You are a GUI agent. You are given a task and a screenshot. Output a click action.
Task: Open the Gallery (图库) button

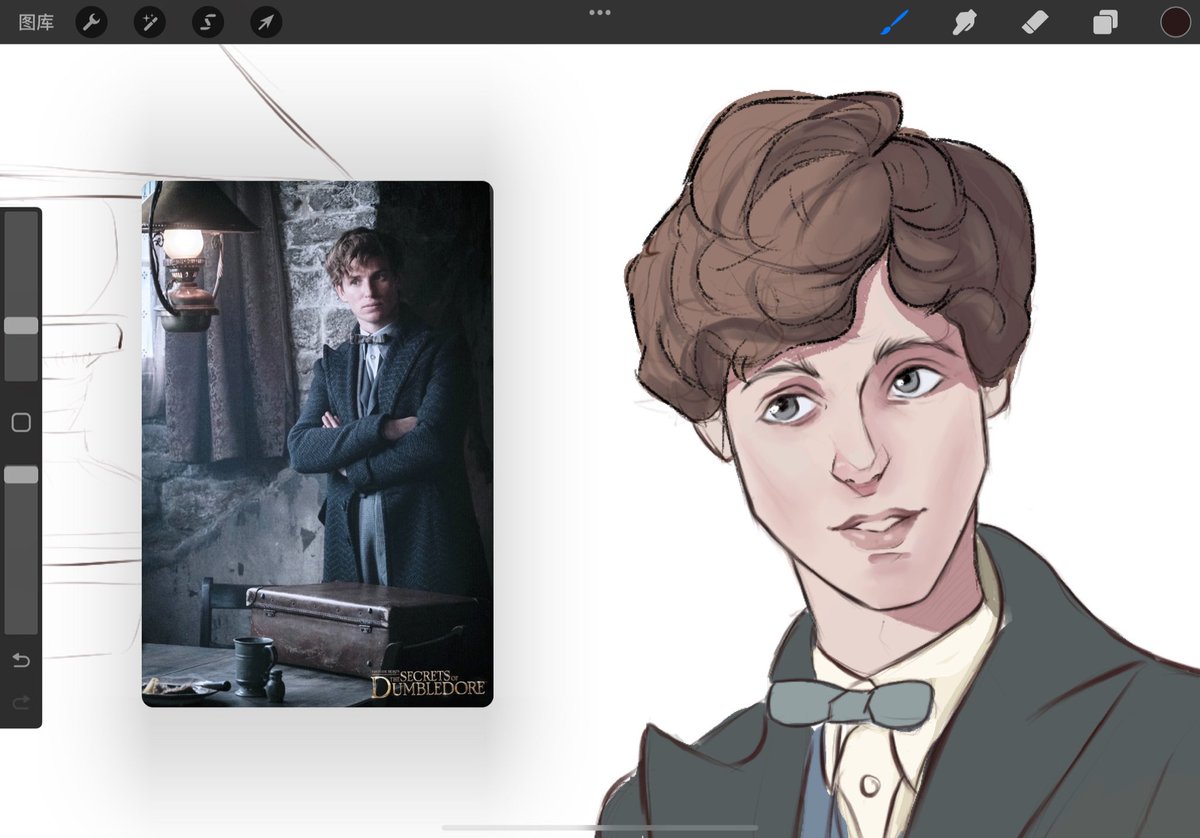point(36,22)
